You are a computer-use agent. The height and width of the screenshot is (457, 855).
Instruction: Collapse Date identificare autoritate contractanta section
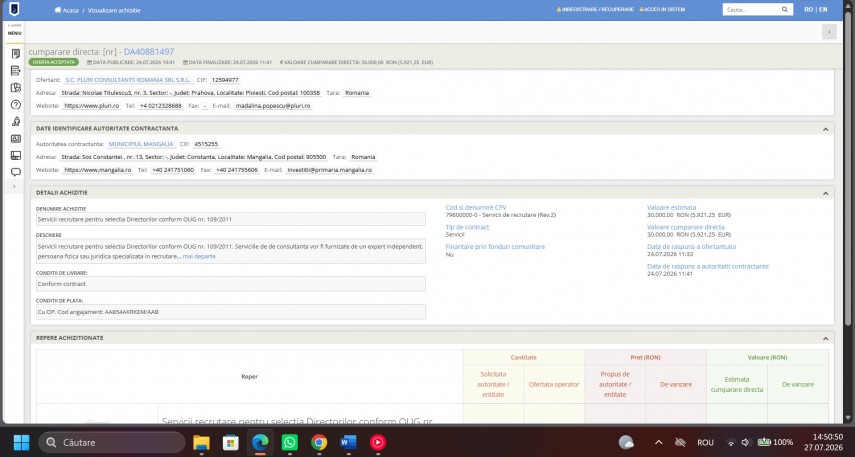(825, 129)
